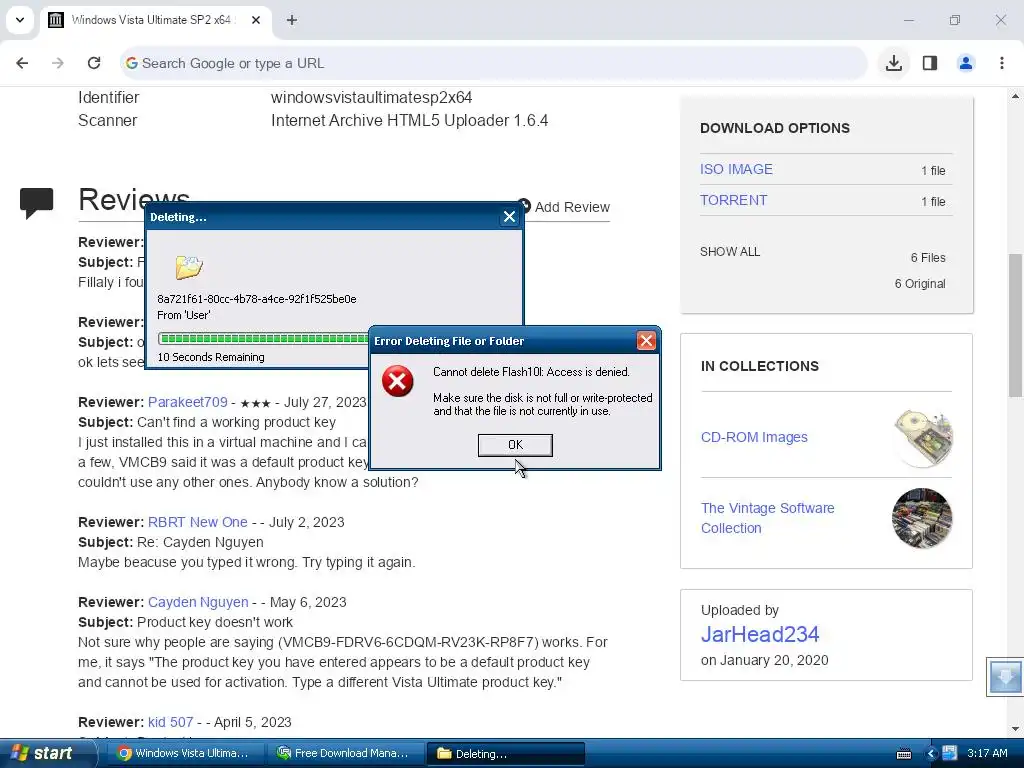This screenshot has height=768, width=1024.
Task: Switch to Chrome Windows Vista taskbar button
Action: pos(185,754)
